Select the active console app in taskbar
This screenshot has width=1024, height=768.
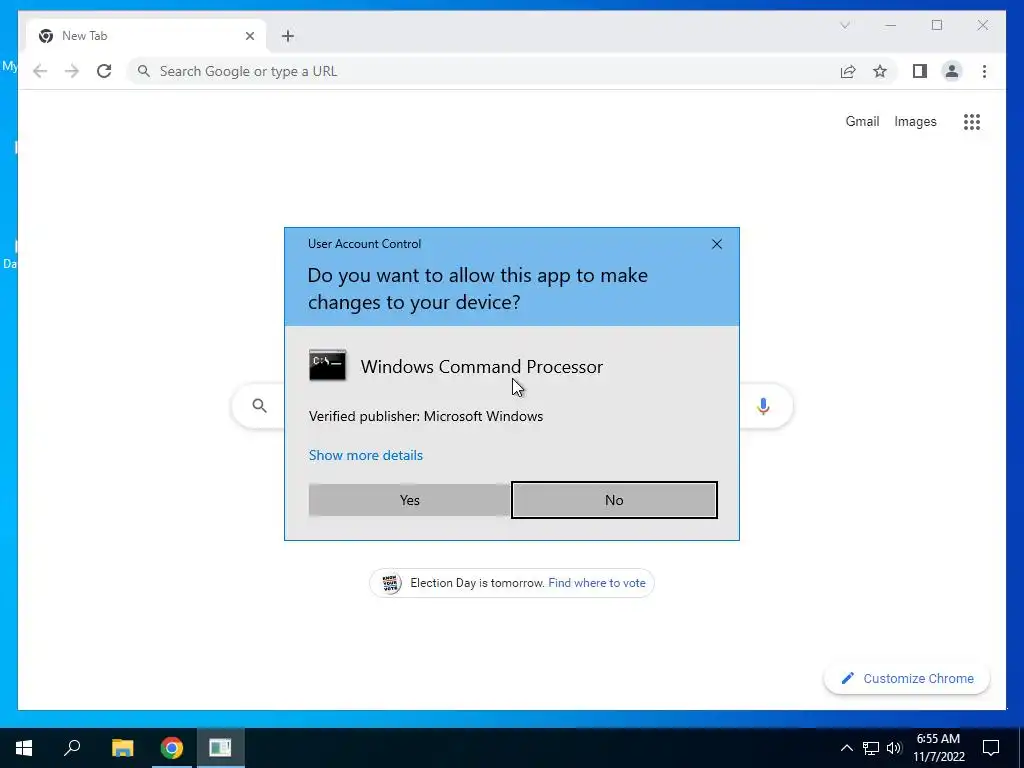220,748
